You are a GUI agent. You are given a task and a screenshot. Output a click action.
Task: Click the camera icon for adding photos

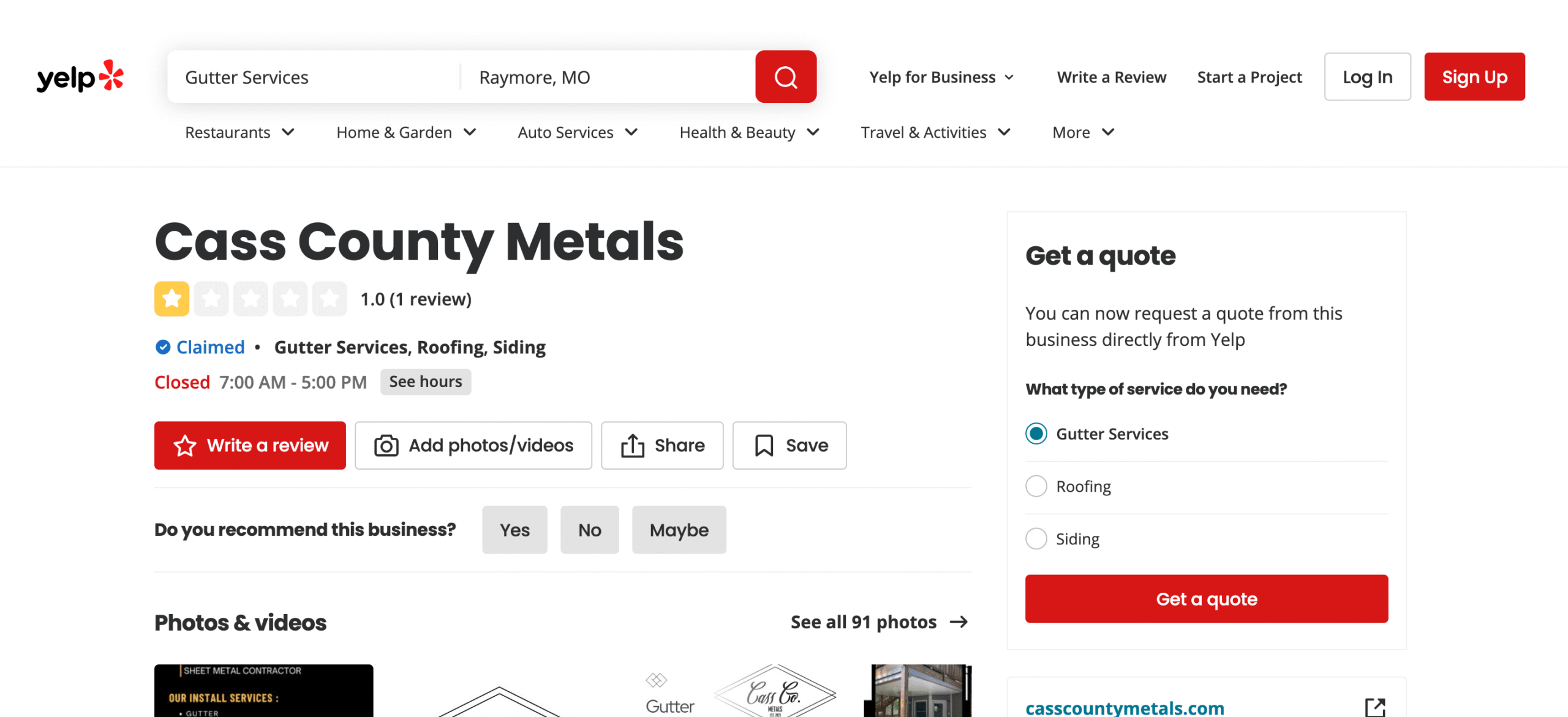pyautogui.click(x=386, y=445)
